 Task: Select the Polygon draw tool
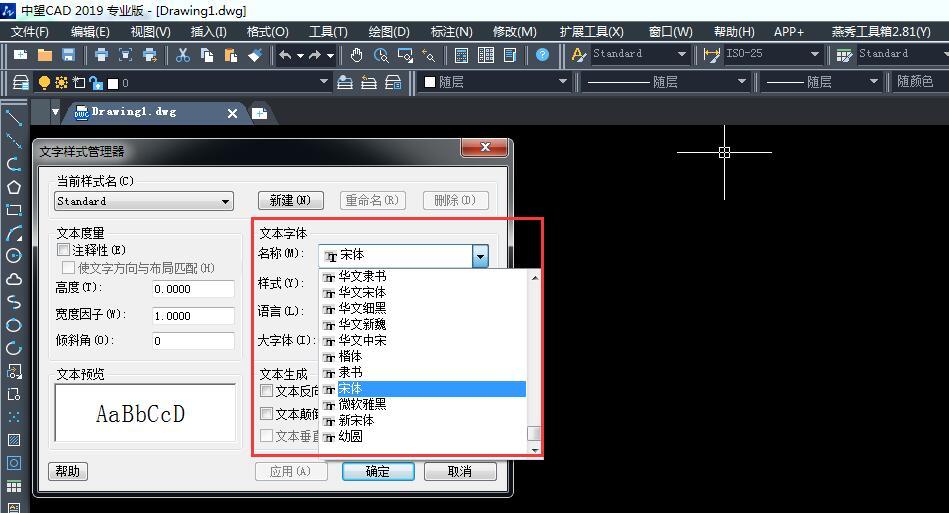click(13, 187)
